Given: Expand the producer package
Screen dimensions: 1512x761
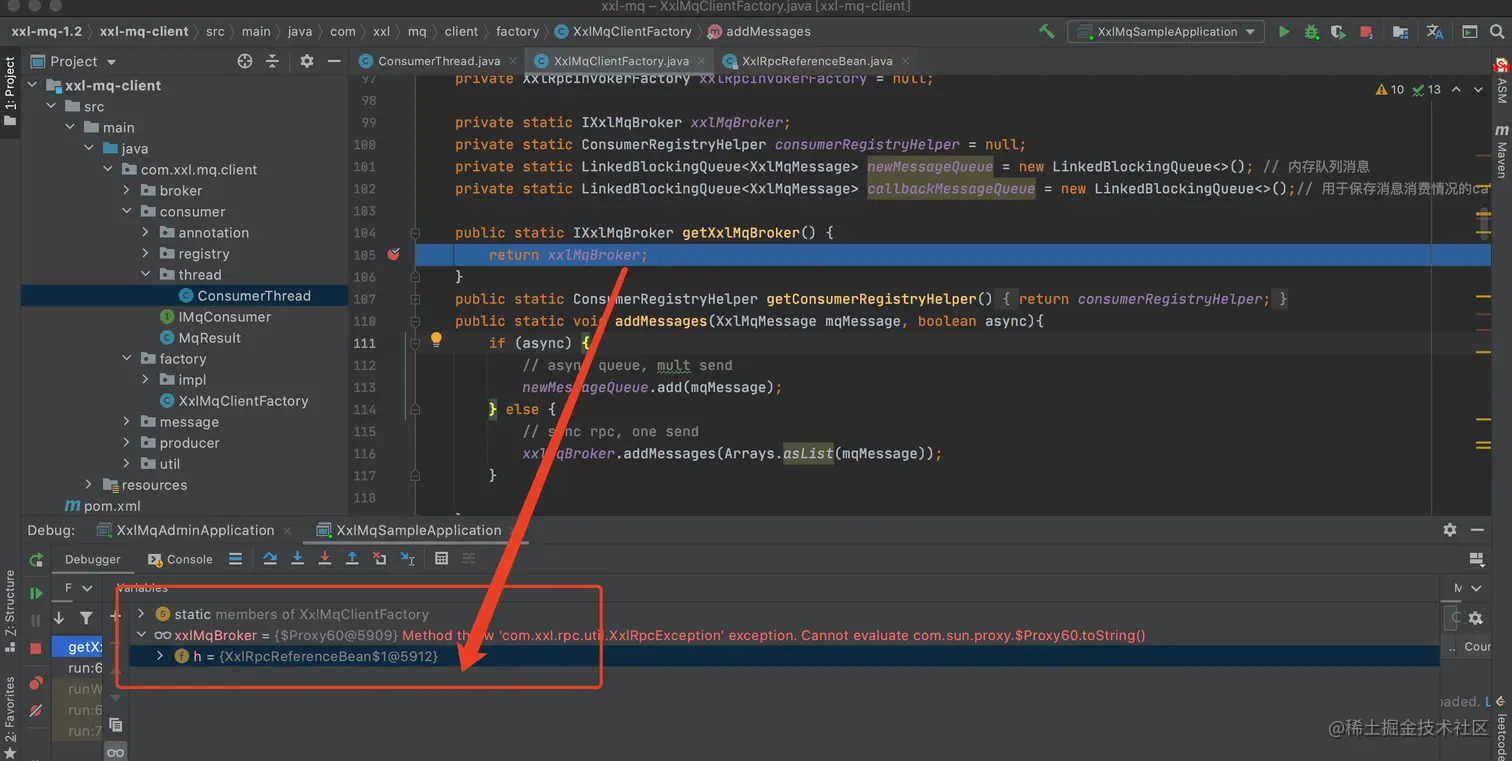Looking at the screenshot, I should pos(127,442).
